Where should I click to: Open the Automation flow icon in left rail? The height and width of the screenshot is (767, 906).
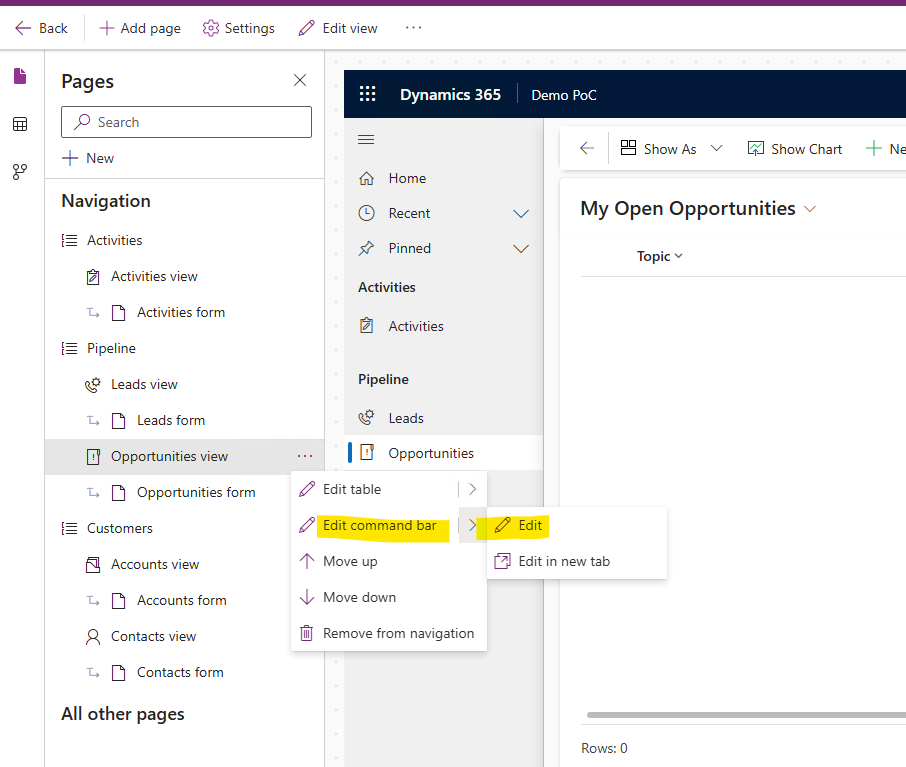20,172
